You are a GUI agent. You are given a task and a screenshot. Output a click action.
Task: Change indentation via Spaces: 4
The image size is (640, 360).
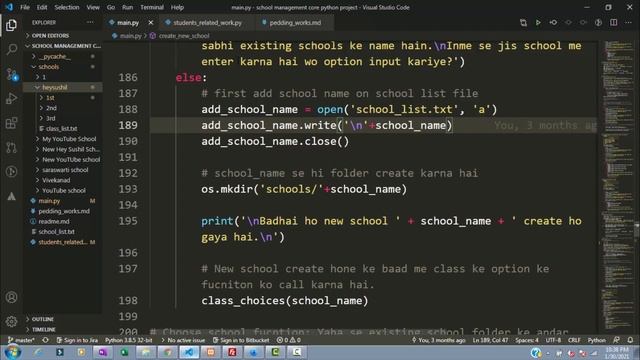527,340
